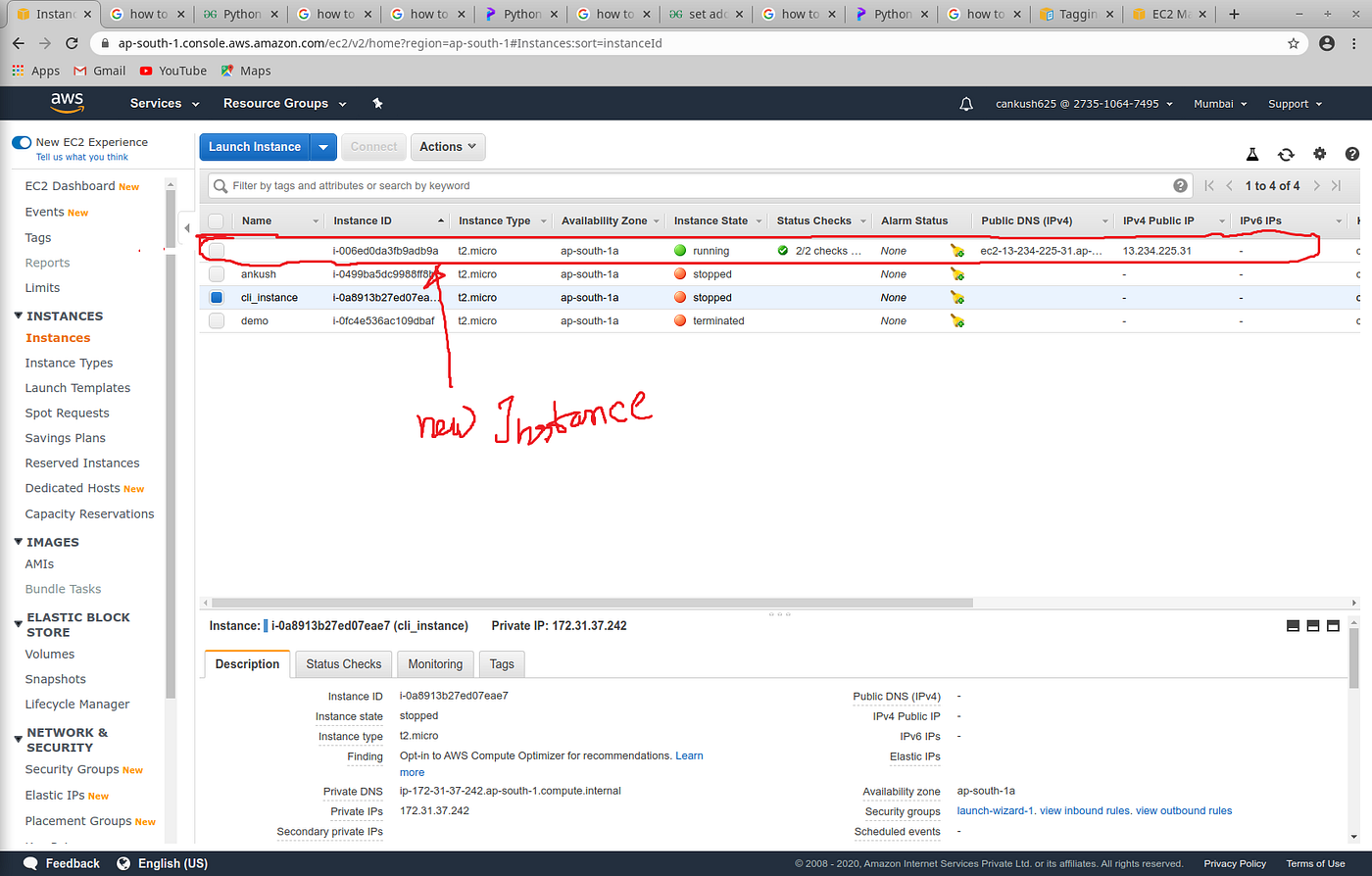Click view inbound rules link
This screenshot has height=876, width=1372.
(1085, 810)
